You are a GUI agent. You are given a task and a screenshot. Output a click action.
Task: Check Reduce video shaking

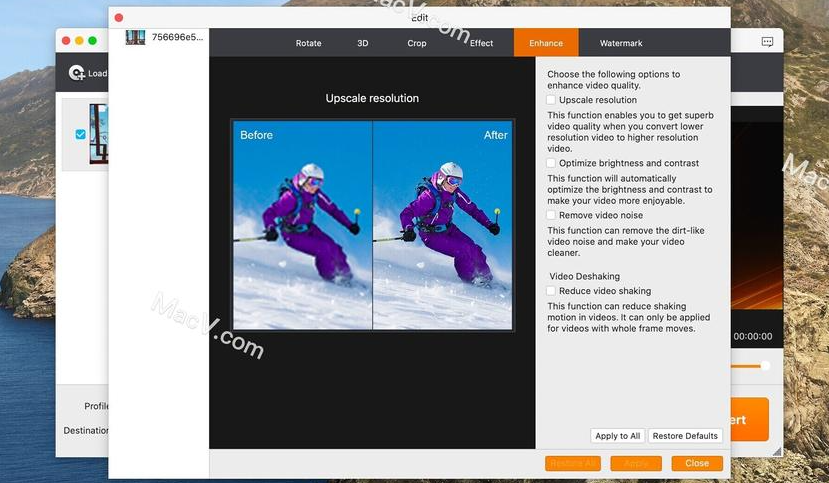tap(551, 291)
